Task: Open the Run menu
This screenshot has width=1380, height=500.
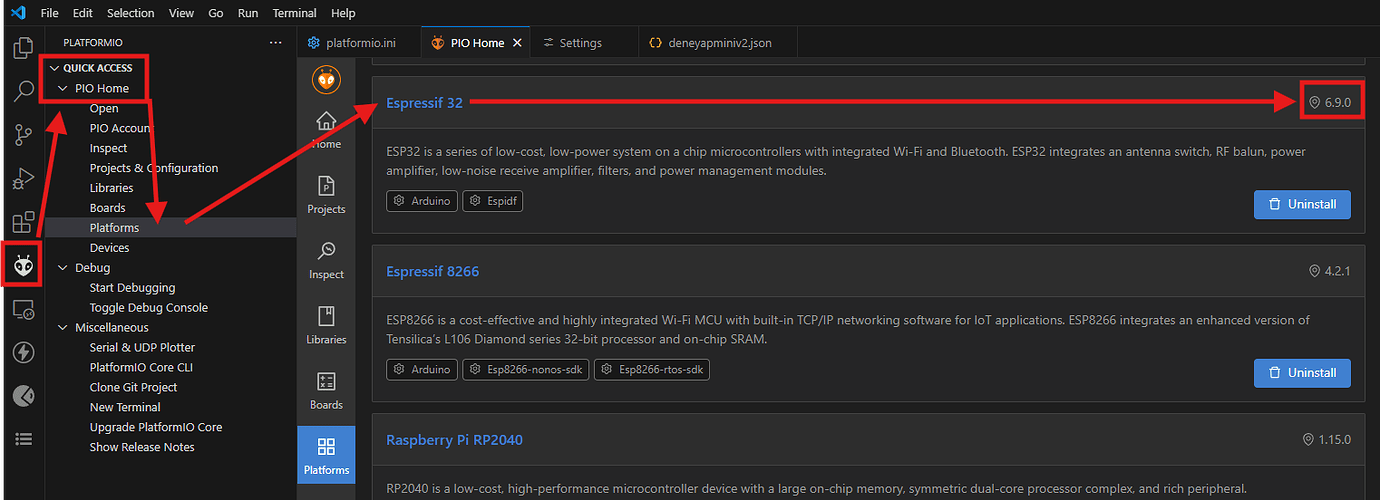Action: (x=248, y=13)
